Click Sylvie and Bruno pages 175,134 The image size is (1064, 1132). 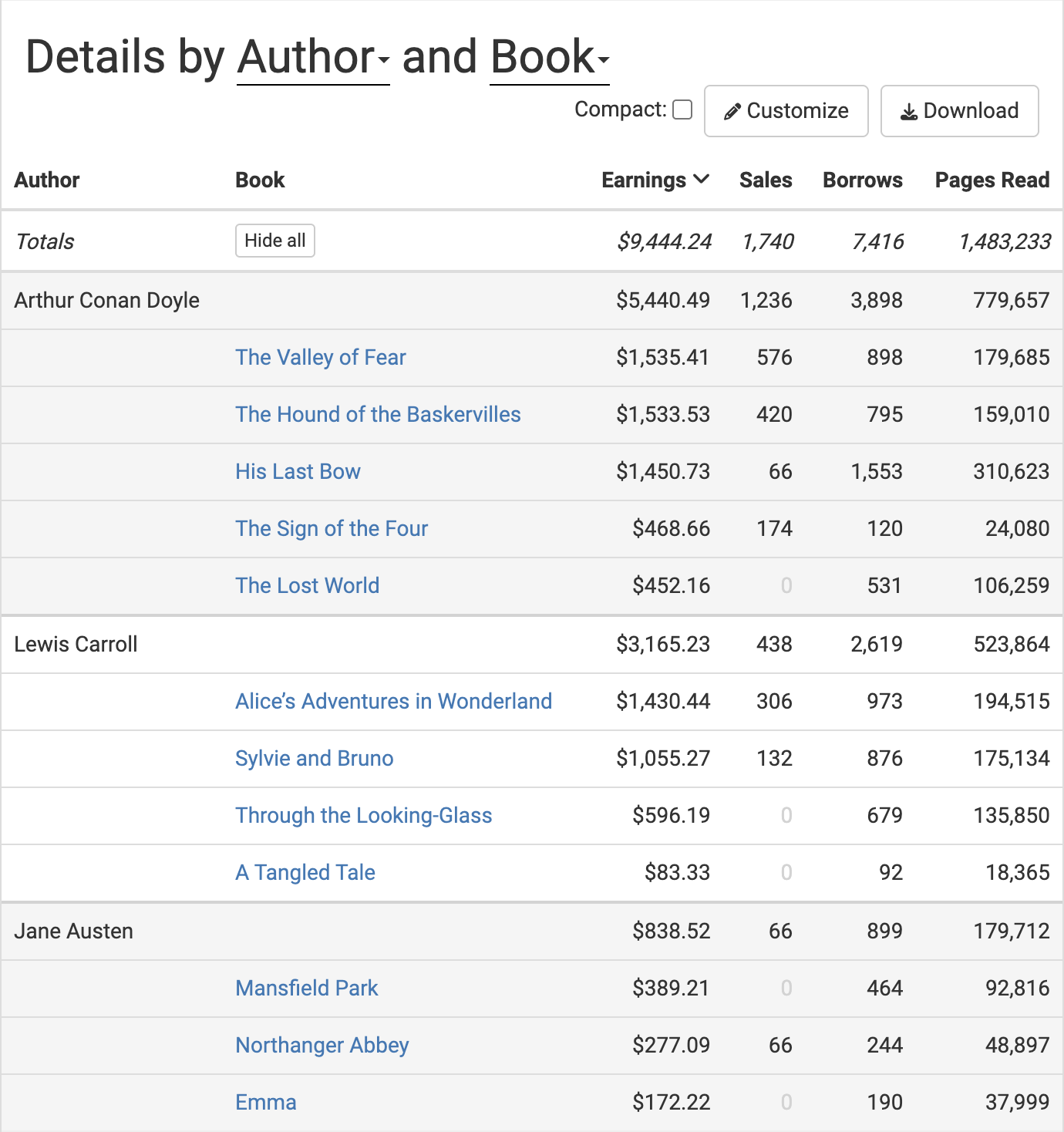pyautogui.click(x=1012, y=758)
